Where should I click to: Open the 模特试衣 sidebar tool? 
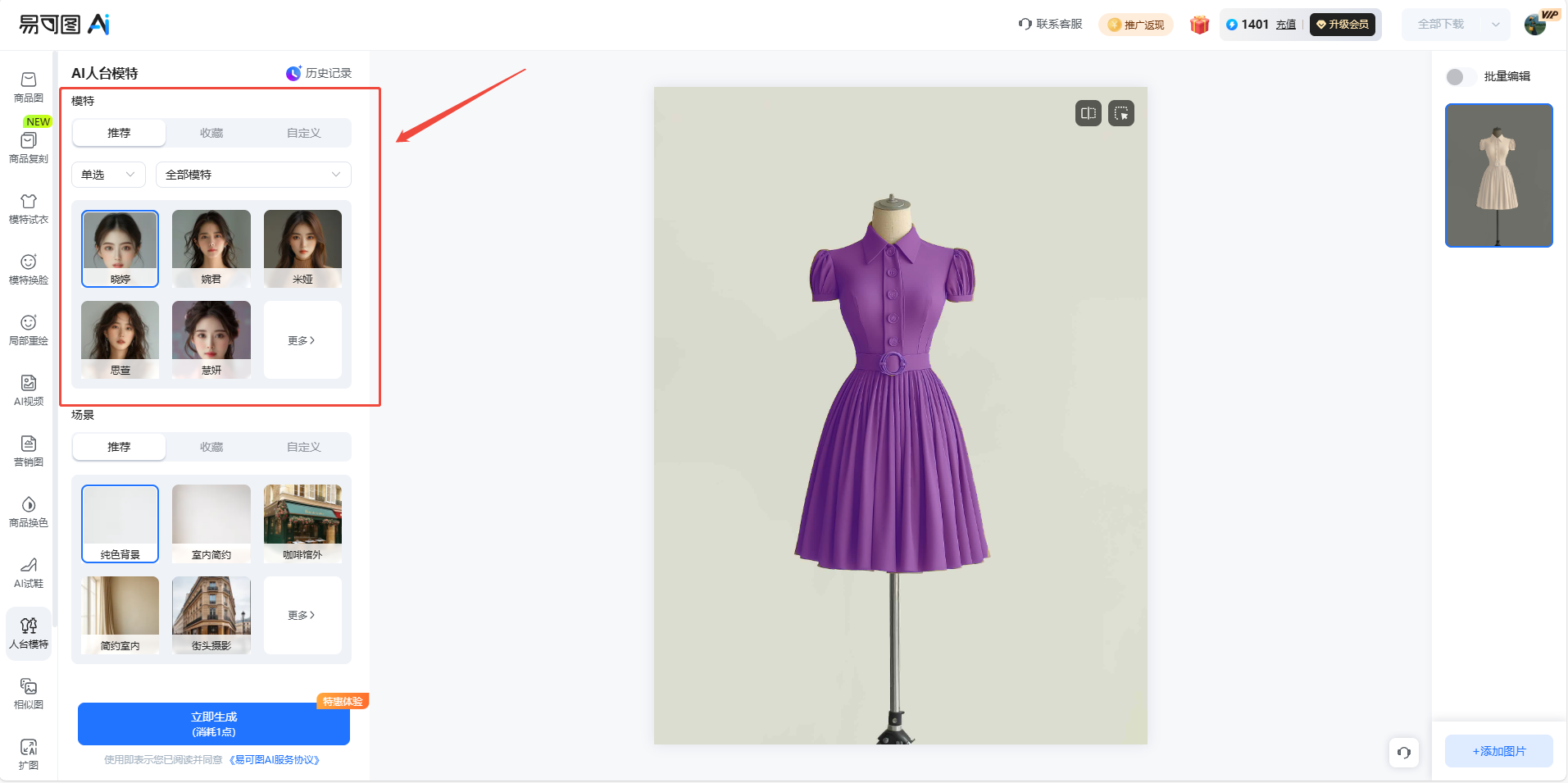(x=29, y=208)
